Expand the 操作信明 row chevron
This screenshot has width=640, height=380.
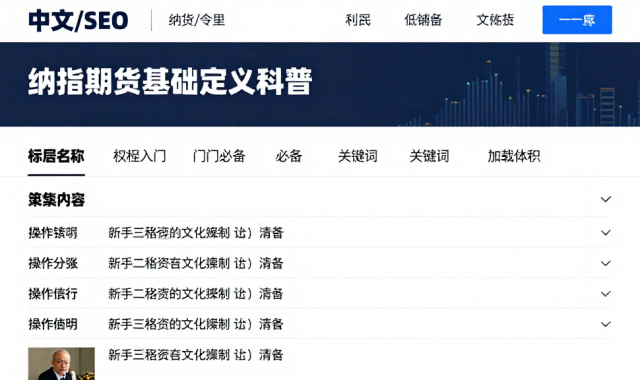pyautogui.click(x=606, y=324)
